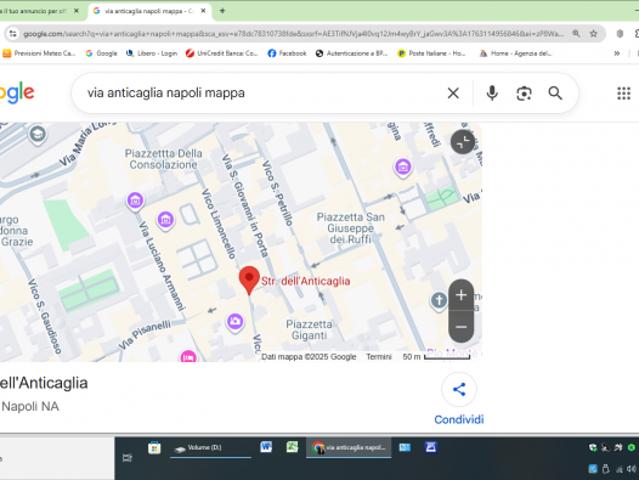Start voice search with the microphone icon
Viewport: 639px width, 480px height.
tap(491, 93)
